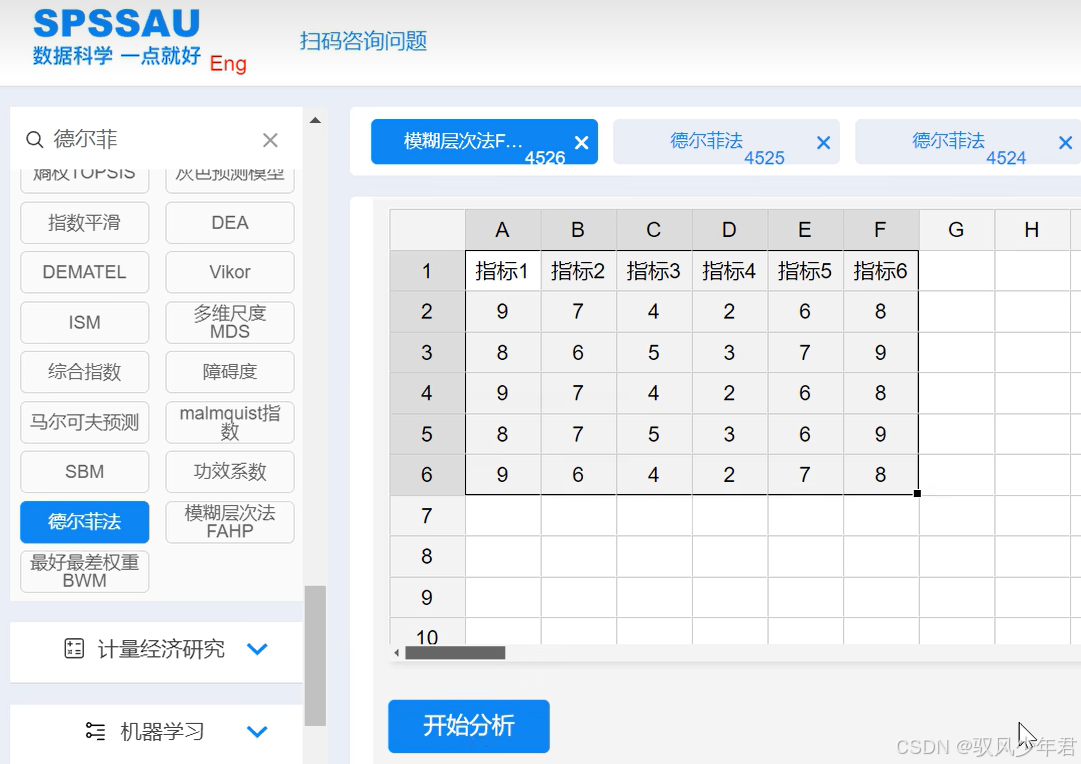Select the 马尔可夫预测 method
Viewport: 1081px width, 764px height.
(85, 422)
